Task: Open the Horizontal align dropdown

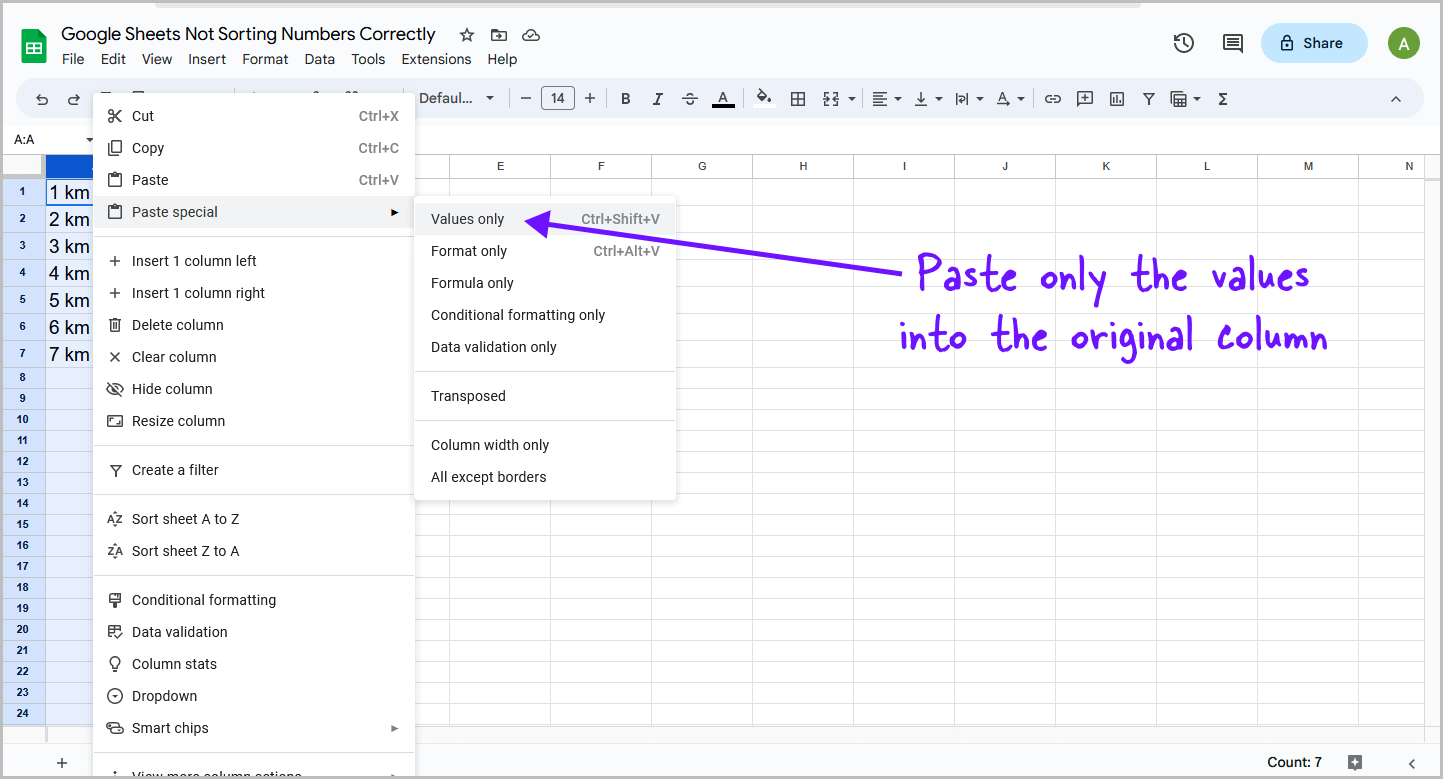Action: pos(886,99)
